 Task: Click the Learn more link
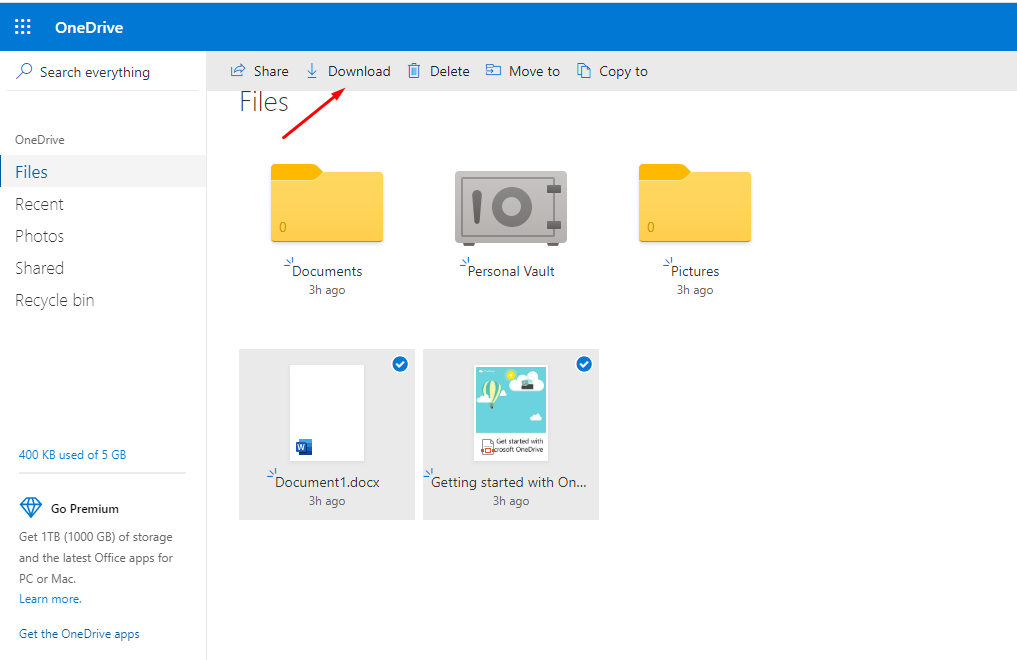point(50,598)
